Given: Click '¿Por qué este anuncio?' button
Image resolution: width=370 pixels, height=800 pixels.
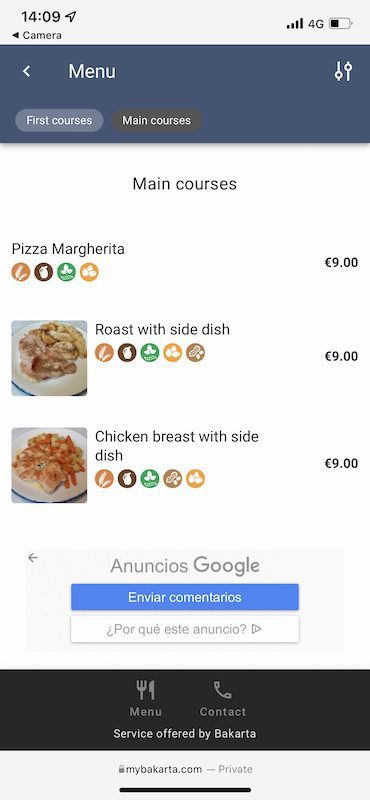Looking at the screenshot, I should click(185, 629).
